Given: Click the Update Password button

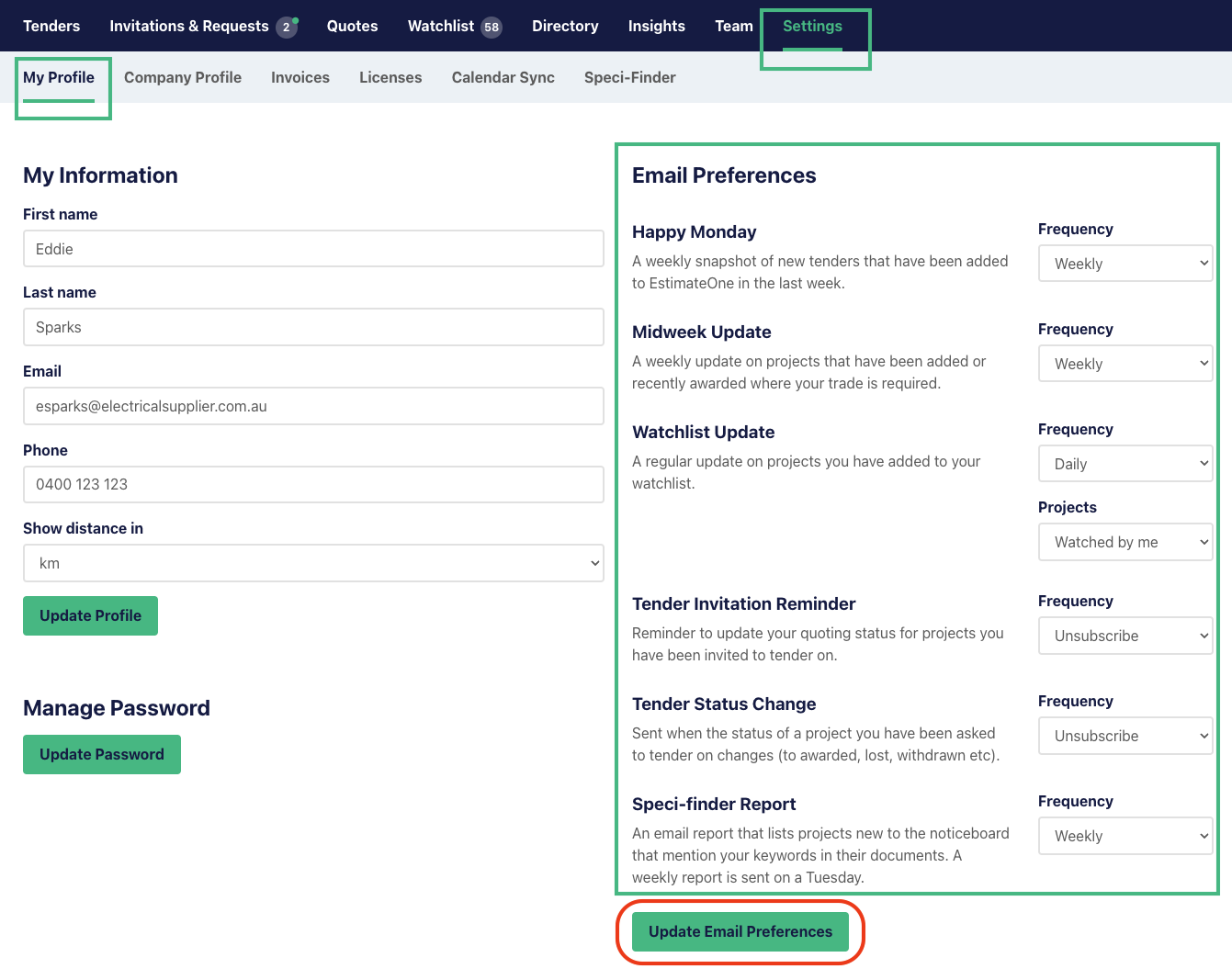Looking at the screenshot, I should pyautogui.click(x=102, y=754).
